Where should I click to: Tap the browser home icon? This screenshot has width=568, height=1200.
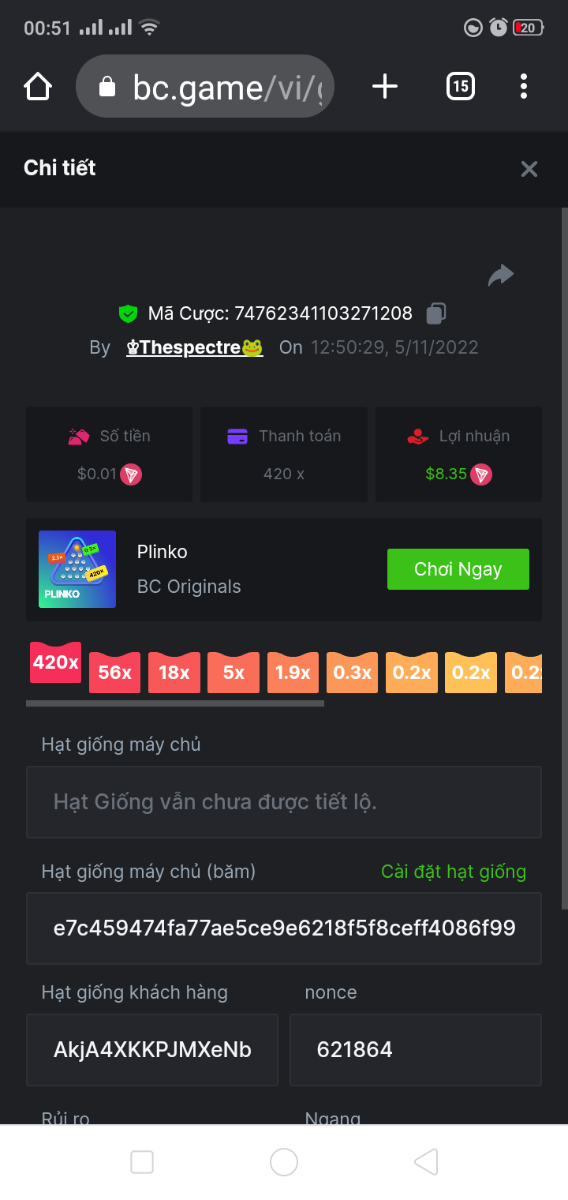tap(37, 87)
